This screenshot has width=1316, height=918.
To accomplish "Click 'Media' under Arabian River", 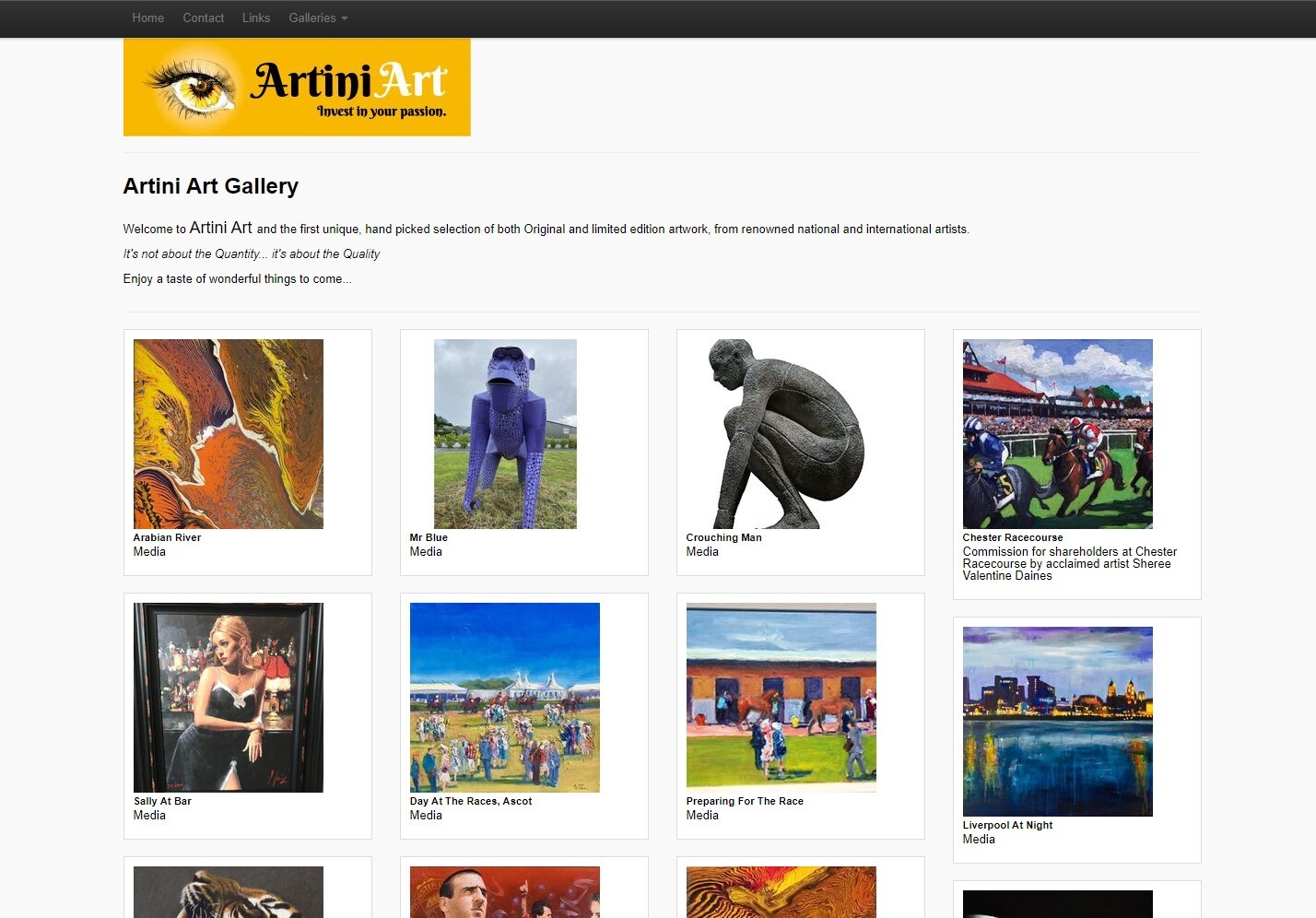I will click(149, 551).
